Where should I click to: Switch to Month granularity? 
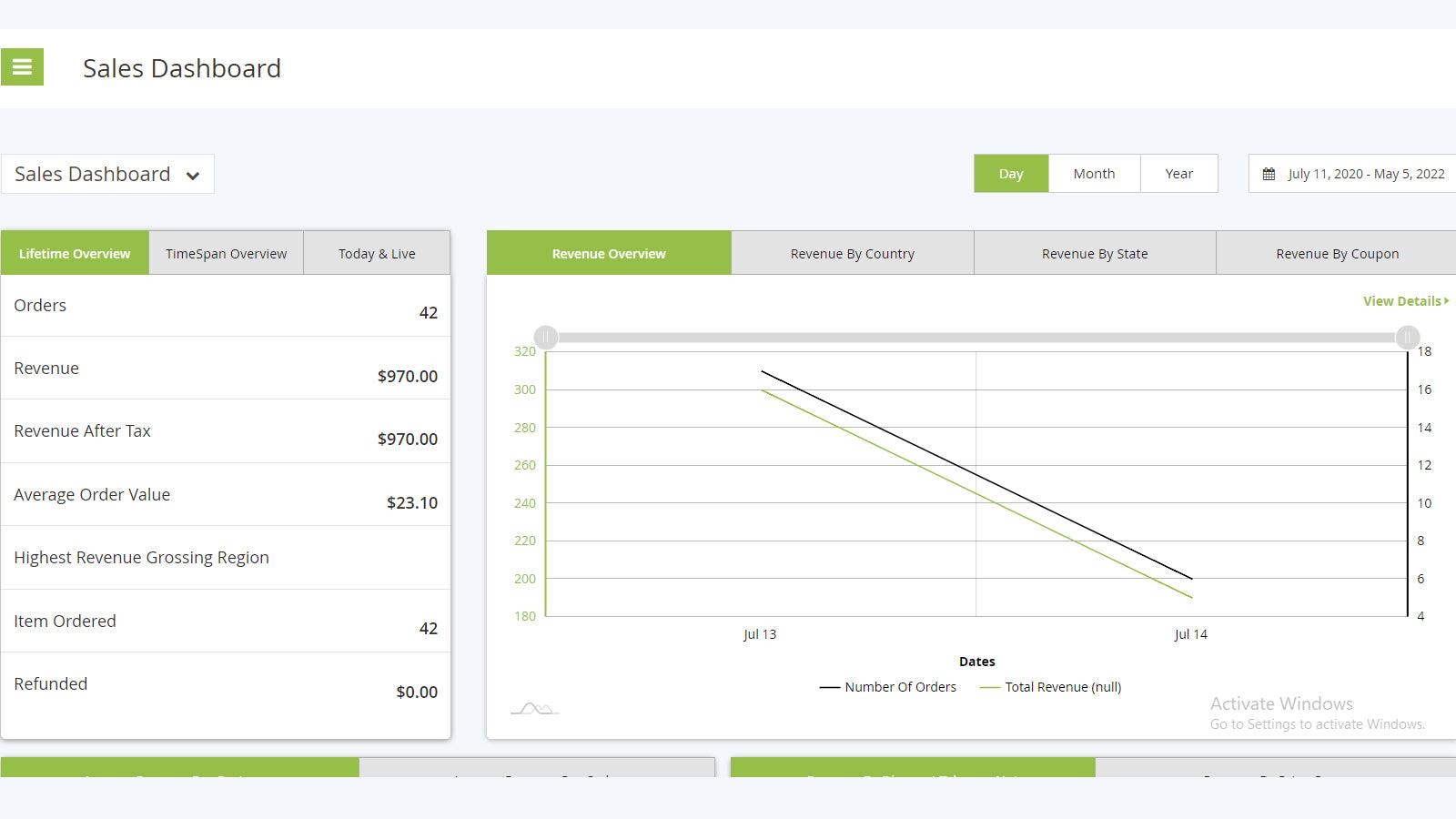pos(1094,173)
